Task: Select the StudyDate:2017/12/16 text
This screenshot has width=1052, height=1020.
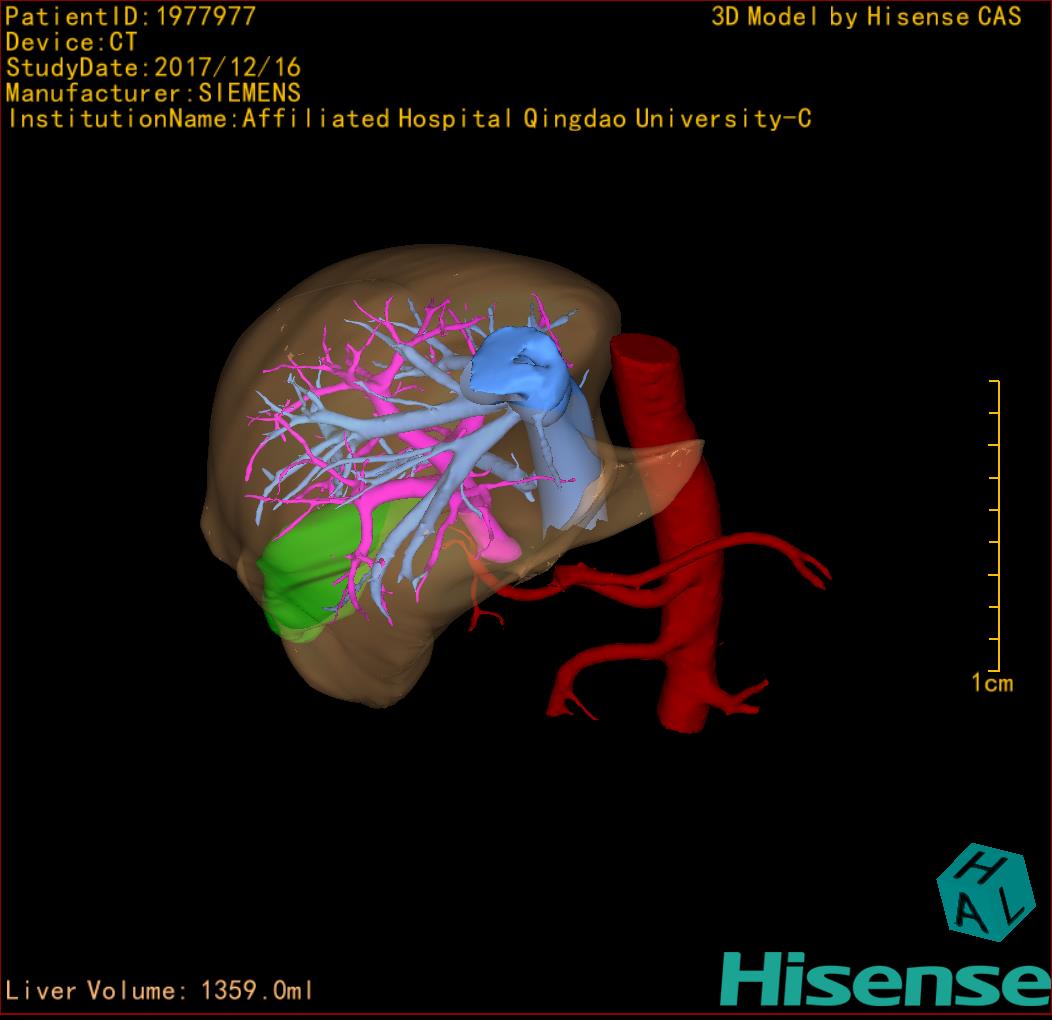Action: (x=153, y=68)
